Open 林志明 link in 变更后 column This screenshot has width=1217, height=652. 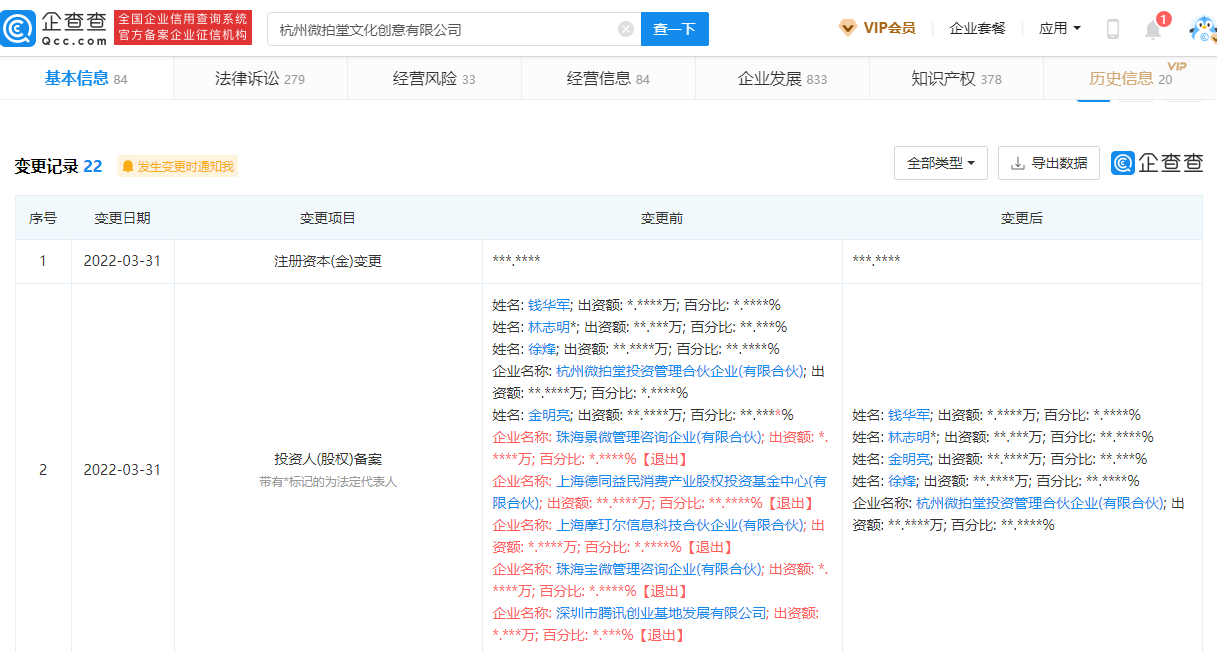coord(909,437)
